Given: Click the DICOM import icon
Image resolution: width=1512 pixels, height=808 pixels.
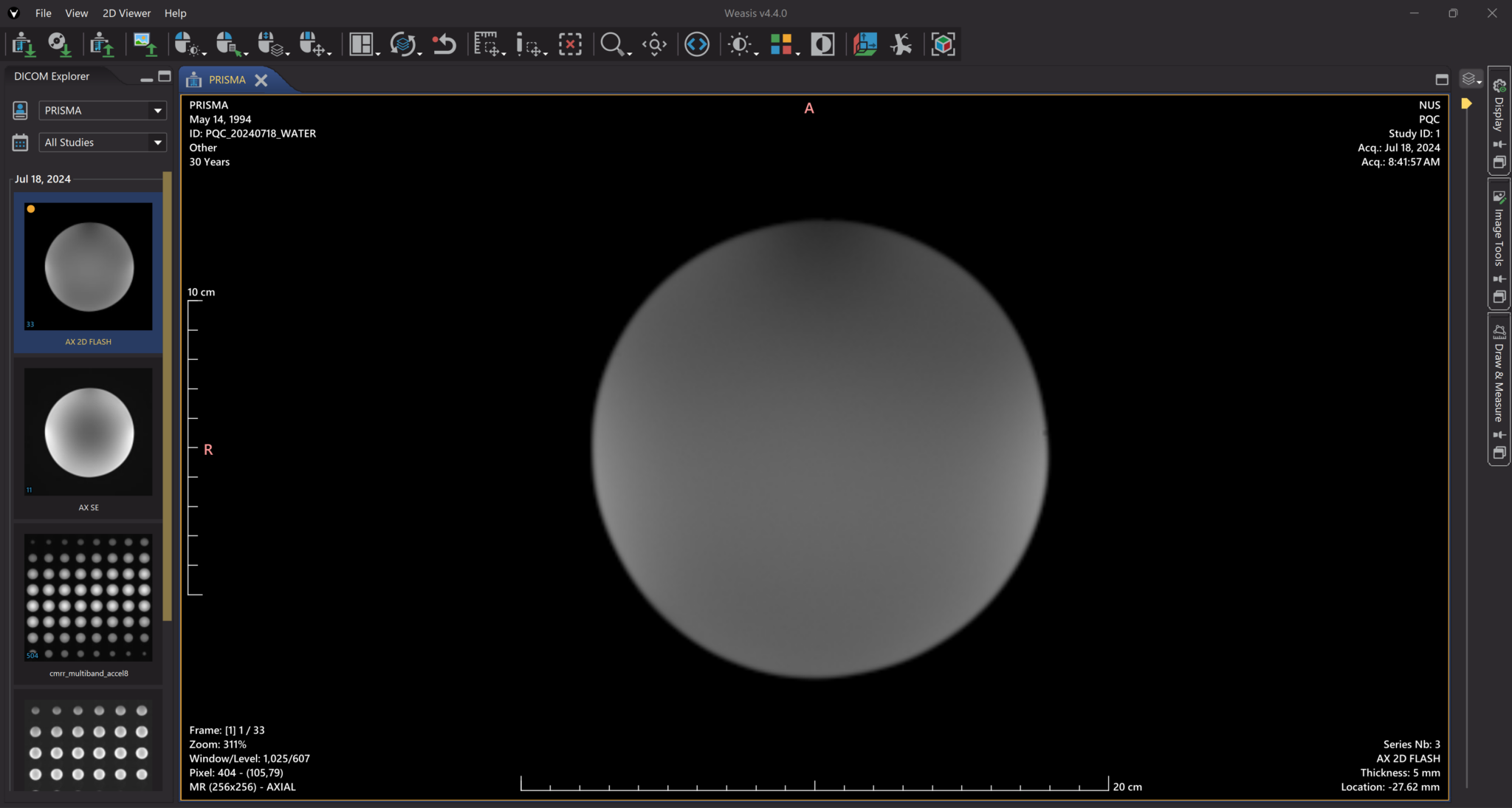Looking at the screenshot, I should coord(23,44).
